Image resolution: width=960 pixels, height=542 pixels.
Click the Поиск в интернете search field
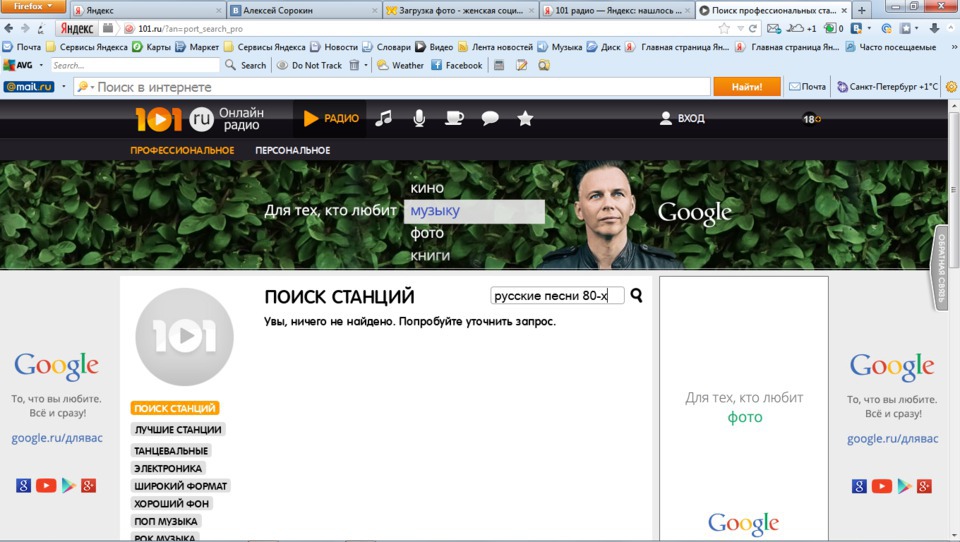click(392, 87)
